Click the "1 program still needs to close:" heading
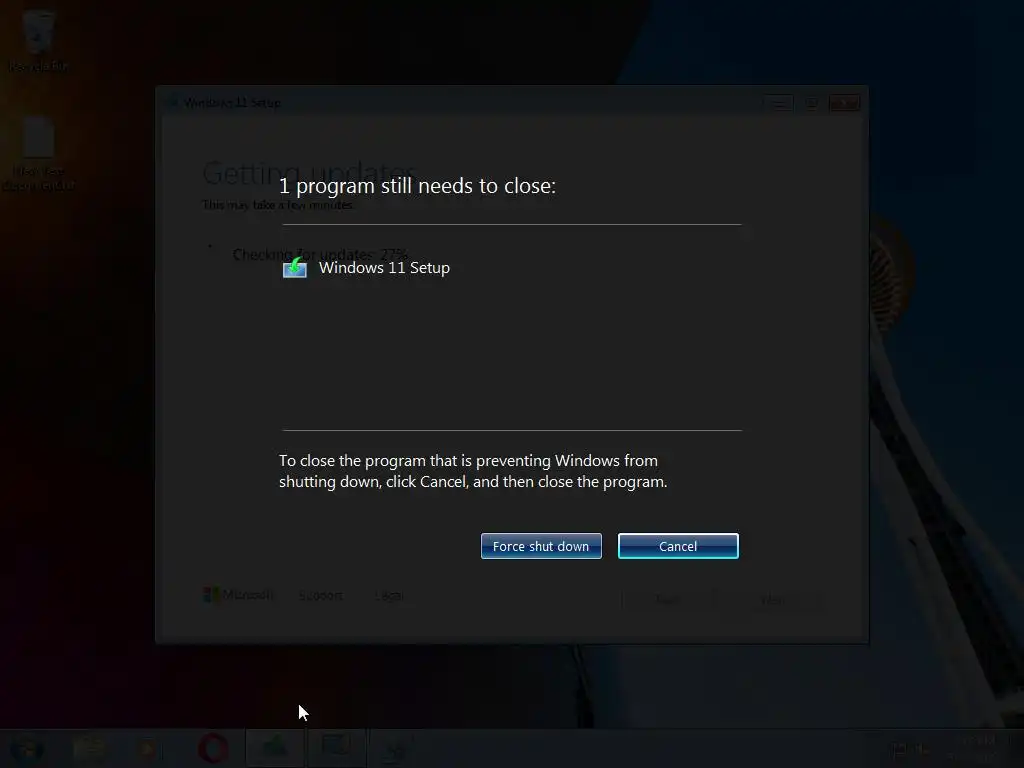The height and width of the screenshot is (768, 1024). coord(417,186)
